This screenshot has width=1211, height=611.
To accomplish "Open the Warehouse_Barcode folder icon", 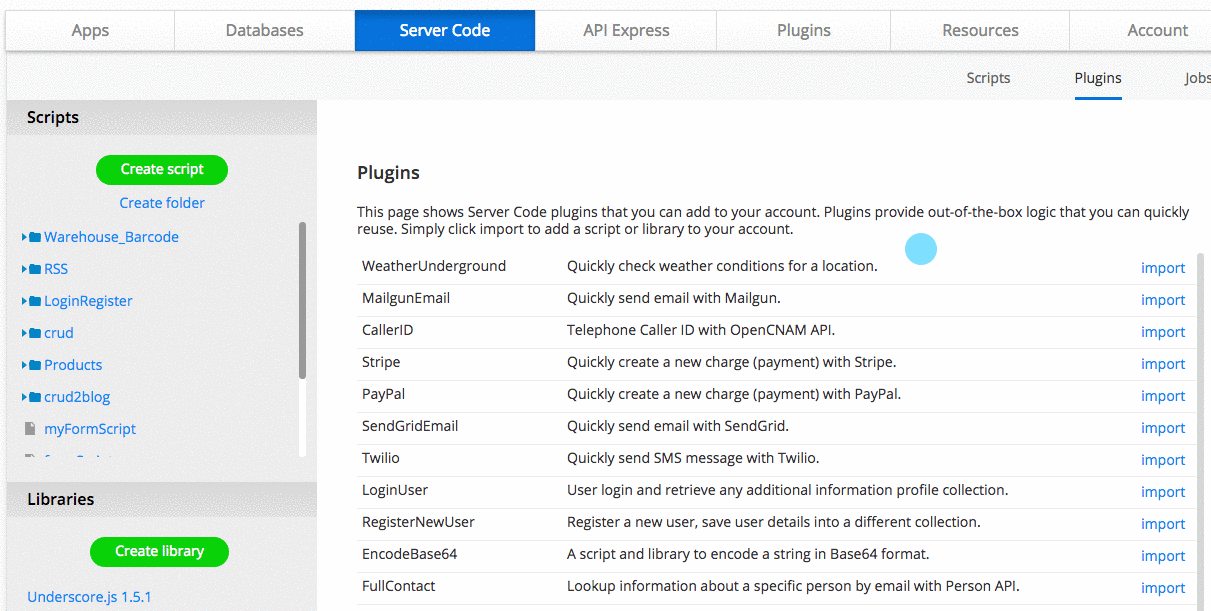I will [x=34, y=236].
